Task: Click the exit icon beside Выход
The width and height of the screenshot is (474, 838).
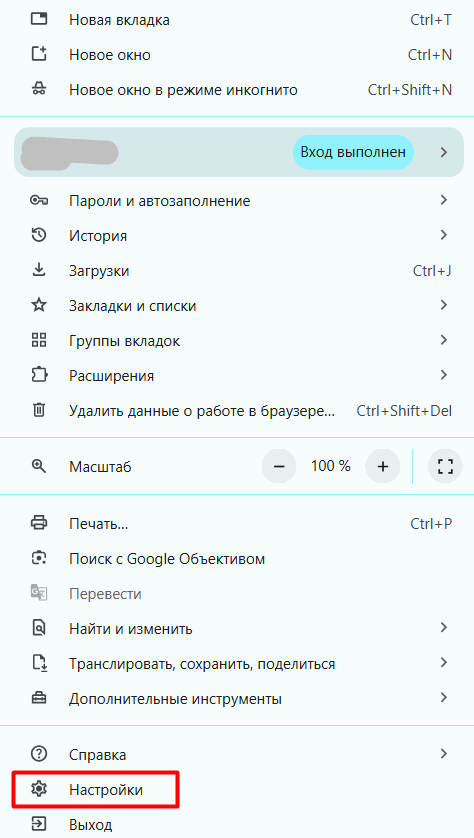Action: coord(39,824)
